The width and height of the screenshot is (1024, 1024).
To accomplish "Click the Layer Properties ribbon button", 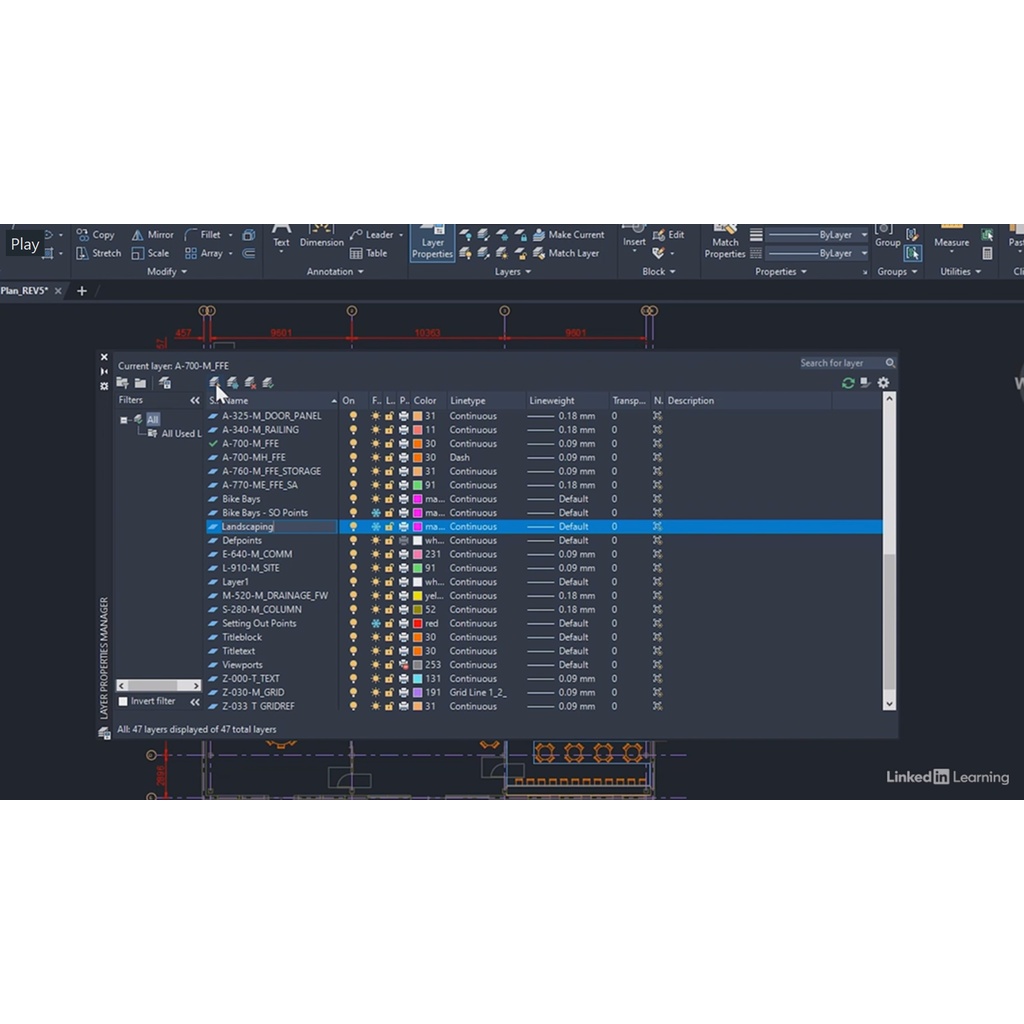I will 432,243.
